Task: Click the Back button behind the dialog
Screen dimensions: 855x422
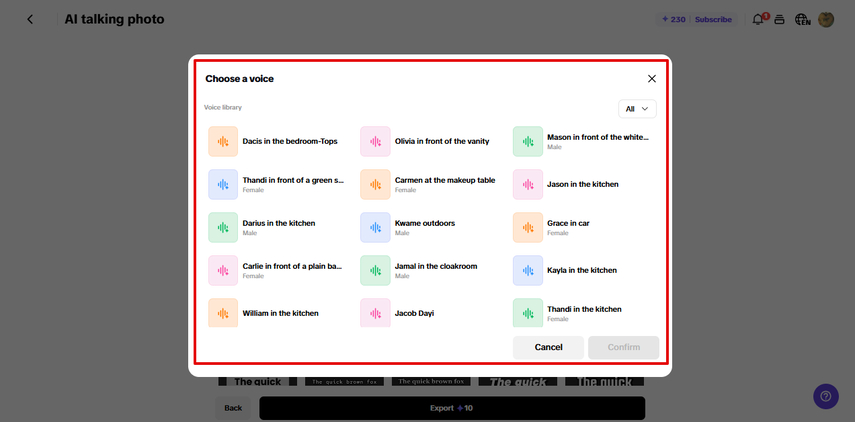Action: 233,408
